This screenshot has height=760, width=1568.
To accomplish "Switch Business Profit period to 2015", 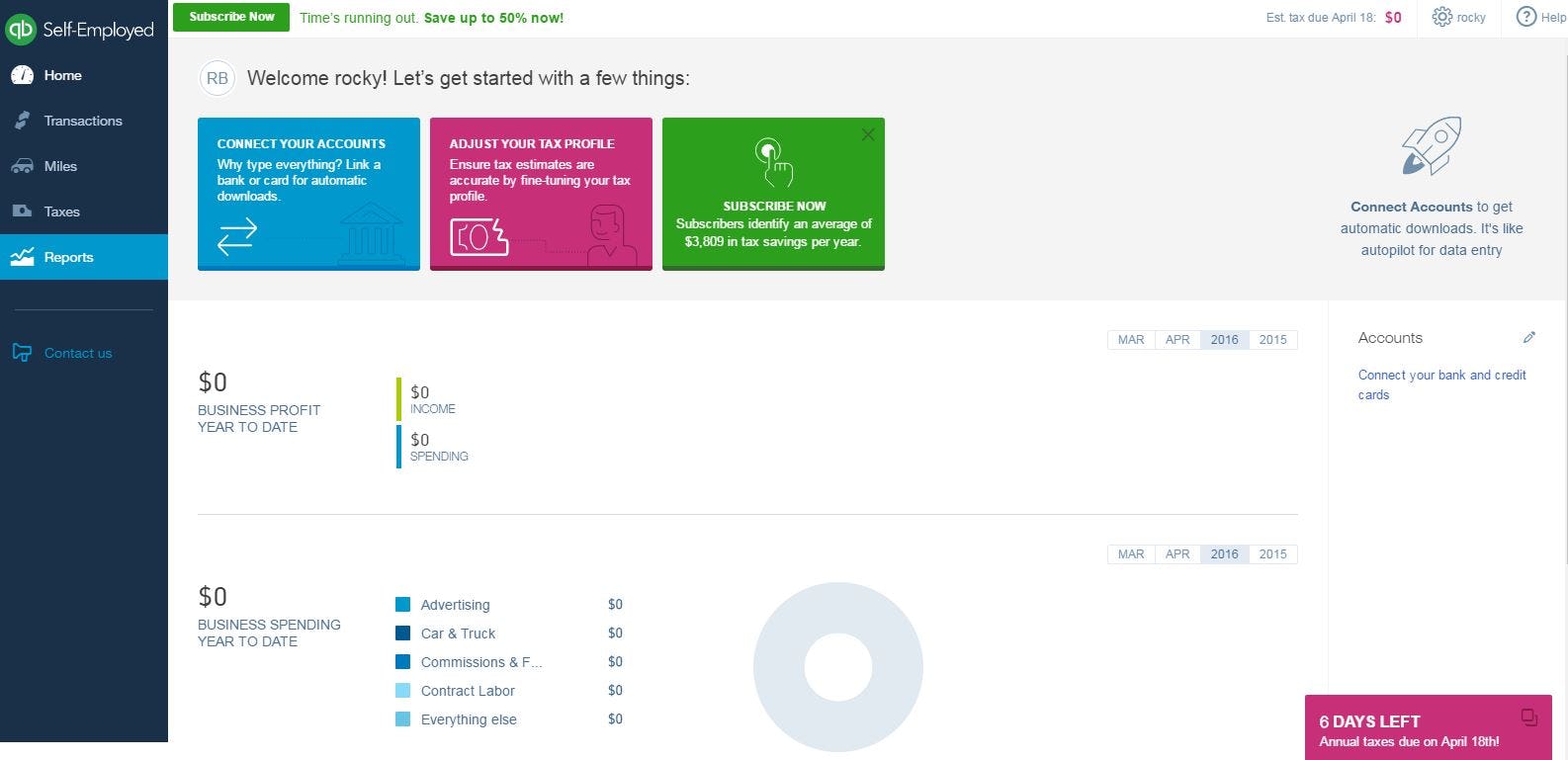I will pyautogui.click(x=1272, y=340).
